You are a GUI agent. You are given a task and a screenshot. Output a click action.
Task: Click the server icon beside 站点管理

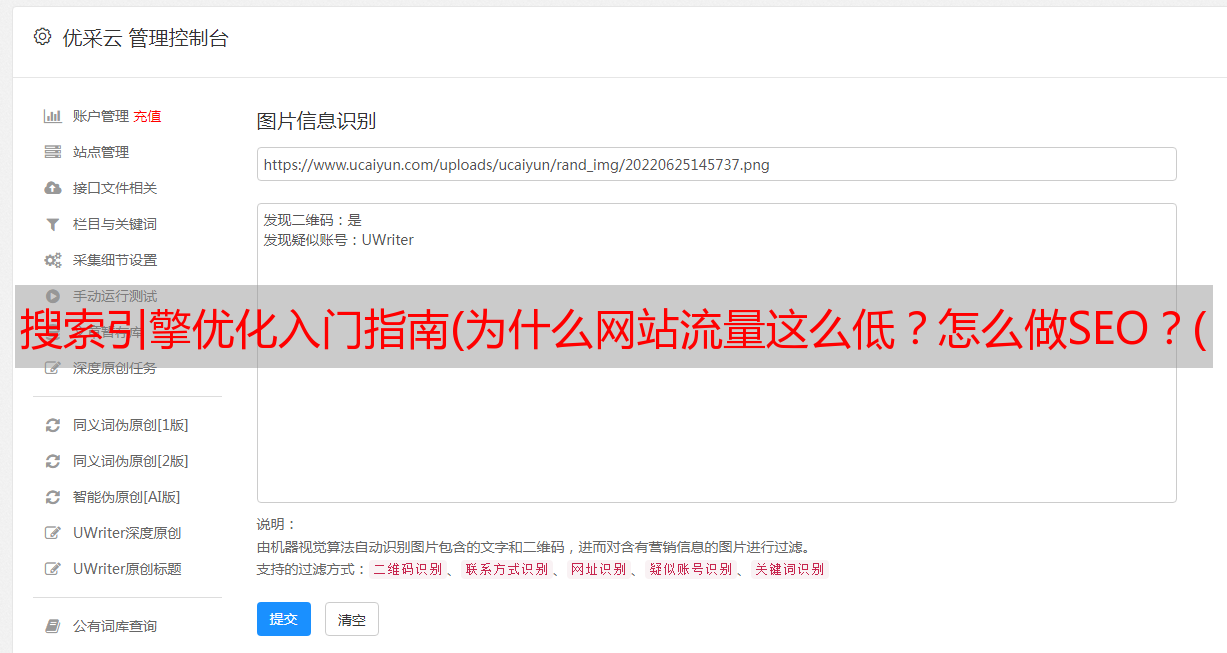(x=53, y=152)
